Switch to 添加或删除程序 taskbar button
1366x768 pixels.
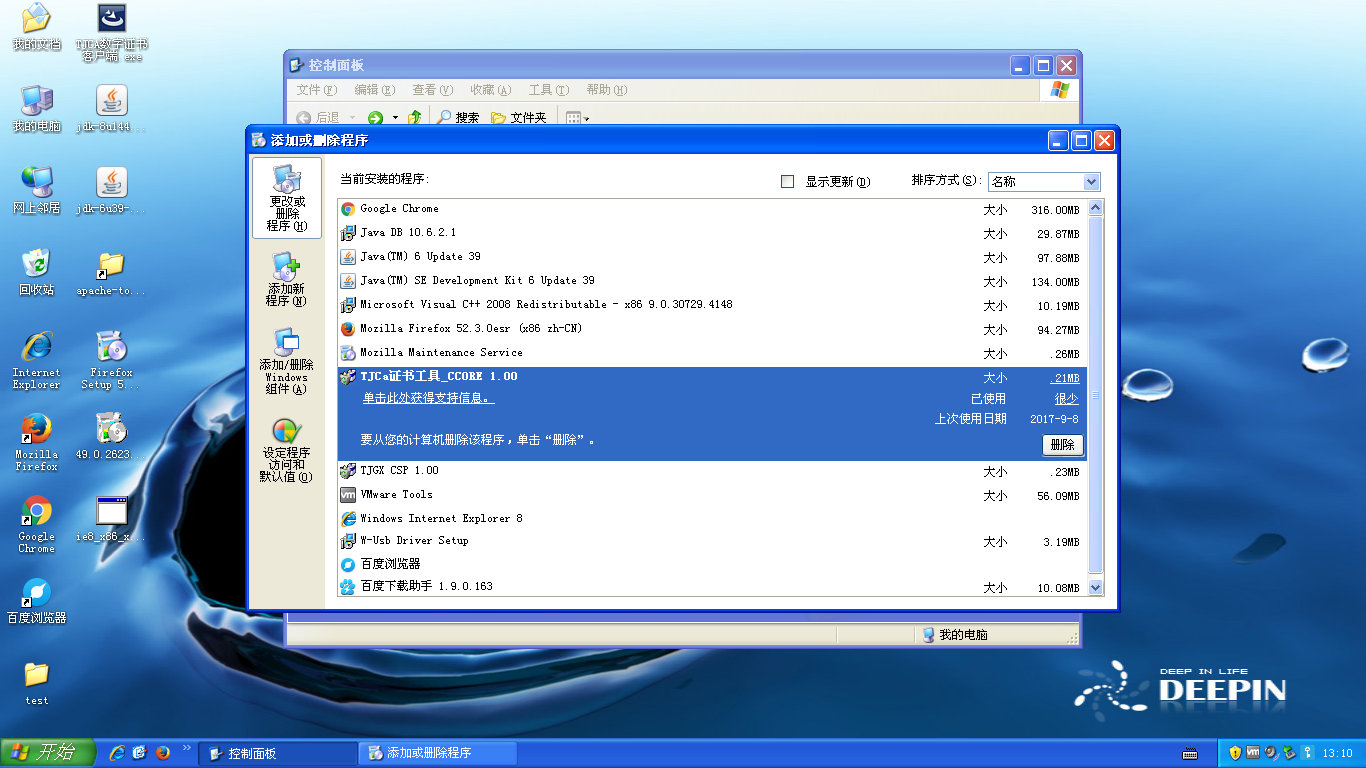pyautogui.click(x=438, y=753)
